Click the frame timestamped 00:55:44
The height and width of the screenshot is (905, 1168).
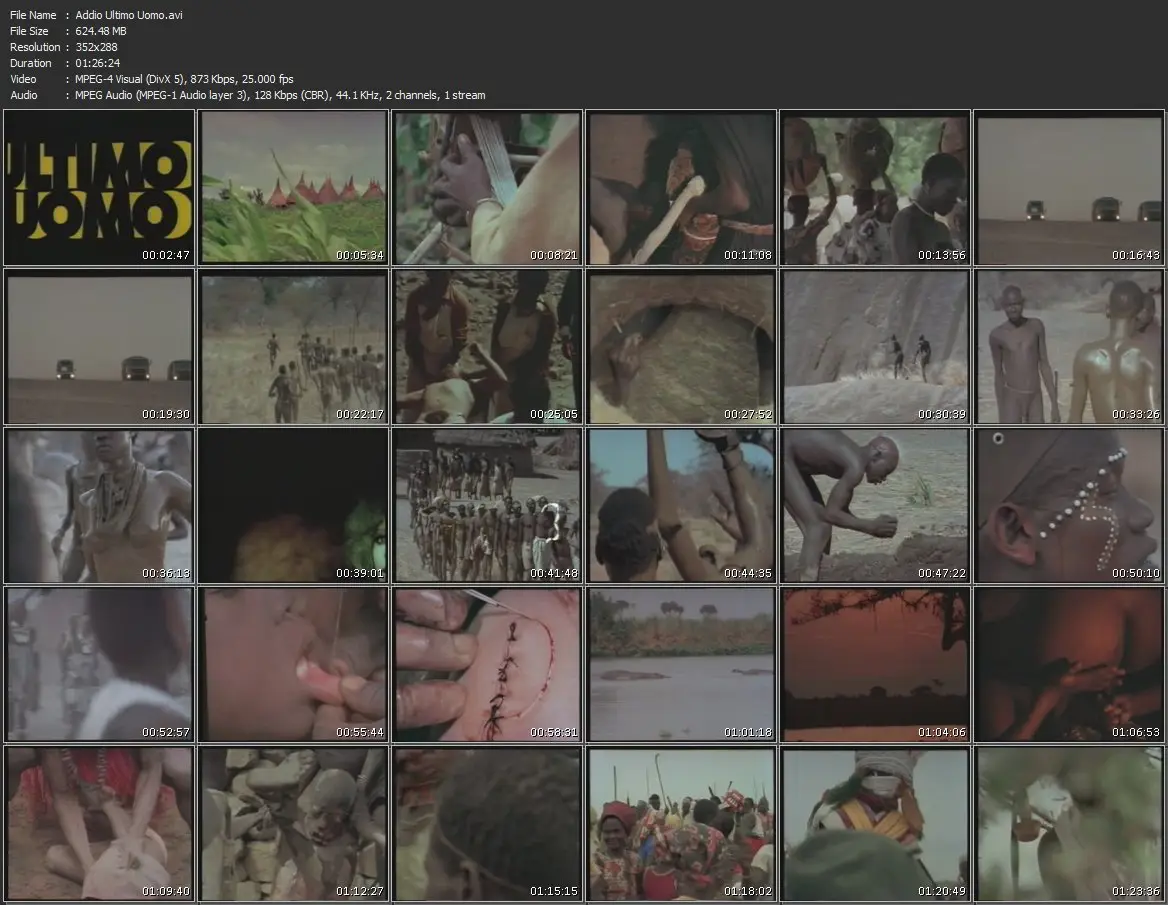[293, 665]
